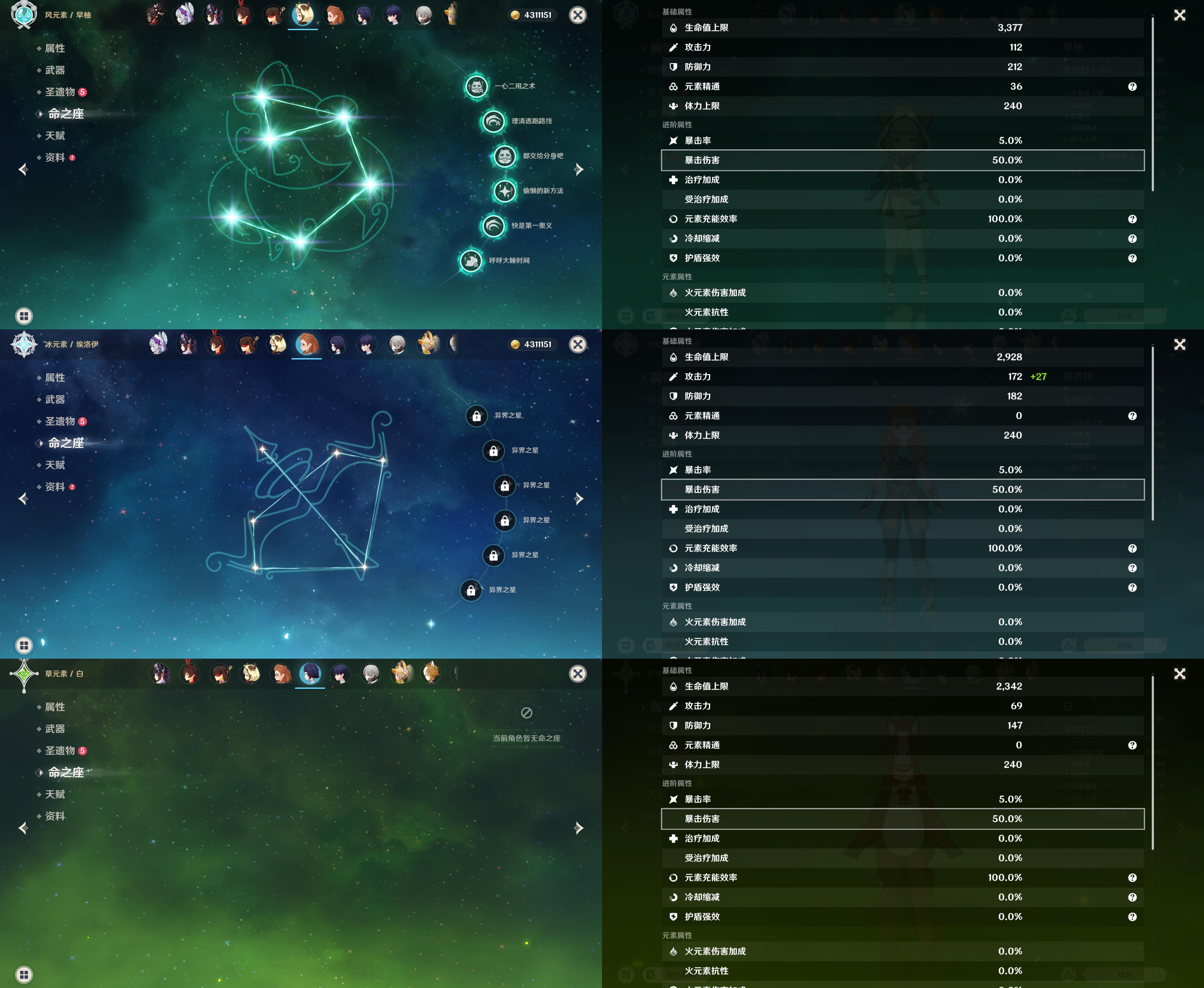This screenshot has width=1204, height=988.
Task: Go to the previous character from the 埃洛伊 screen
Action: 23,499
